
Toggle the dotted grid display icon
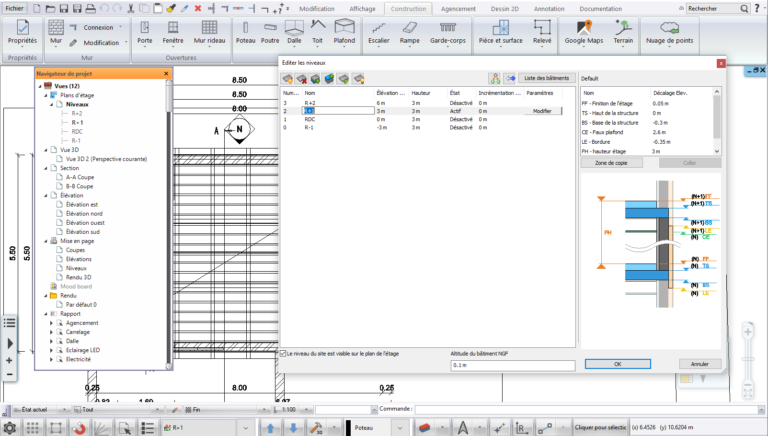32,428
